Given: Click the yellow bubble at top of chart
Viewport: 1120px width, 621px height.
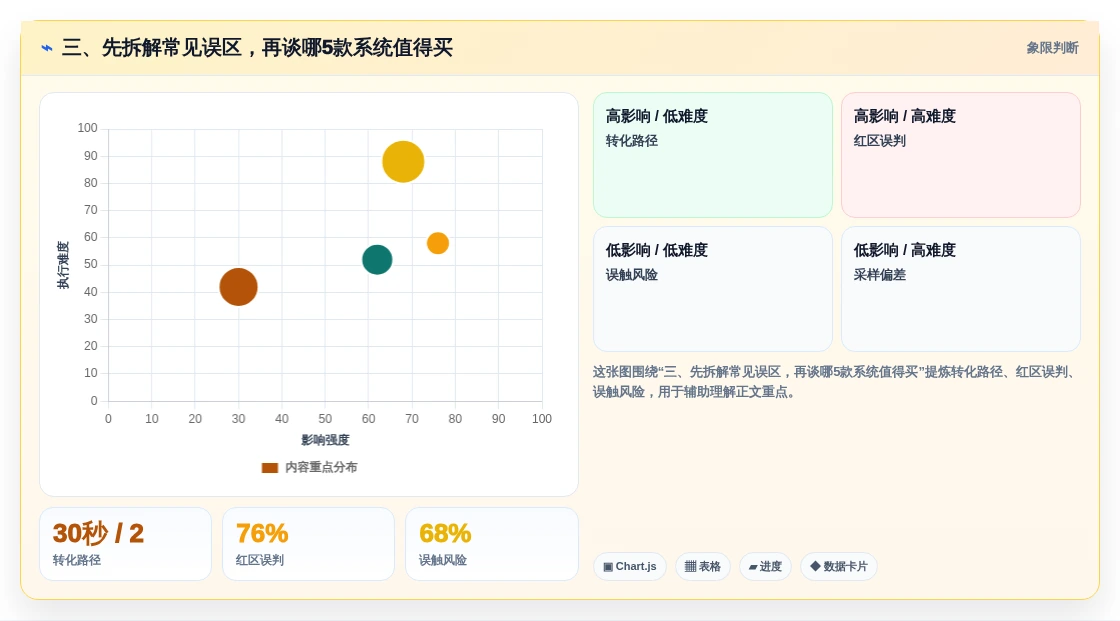Looking at the screenshot, I should (403, 162).
